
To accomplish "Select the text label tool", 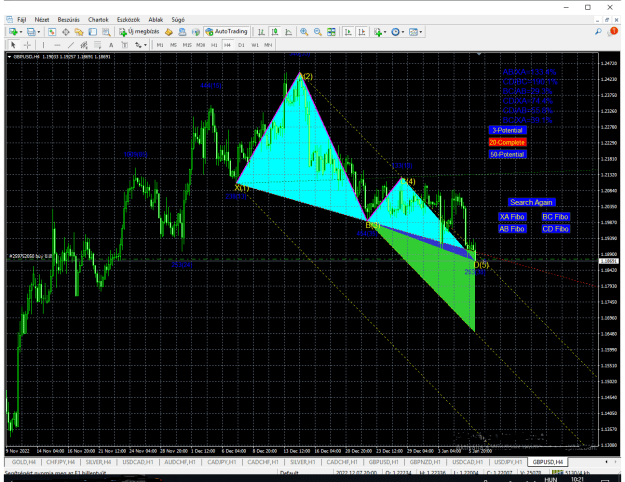I will coord(124,45).
